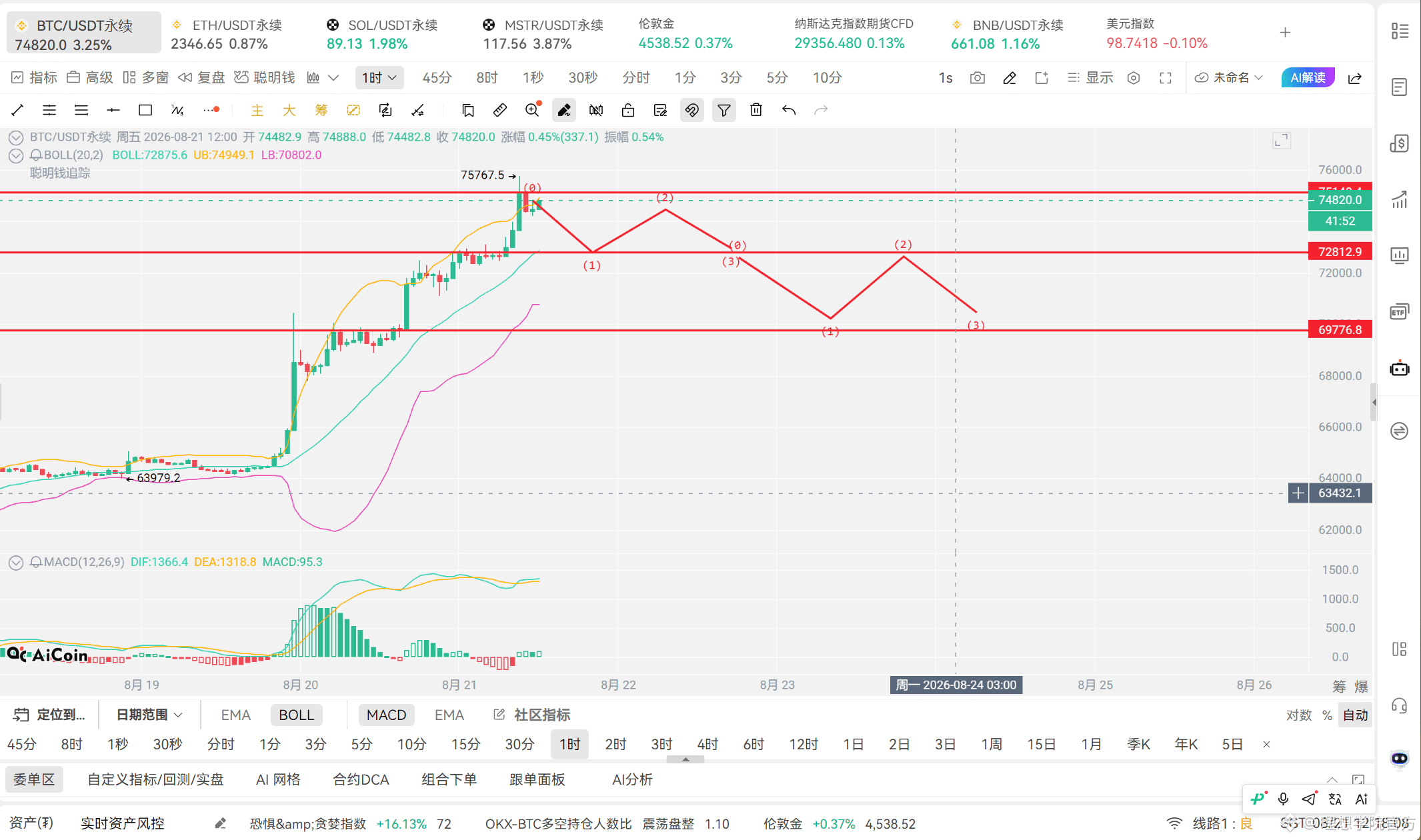Click the 复盘 replay button
This screenshot has width=1421, height=840.
[201, 78]
